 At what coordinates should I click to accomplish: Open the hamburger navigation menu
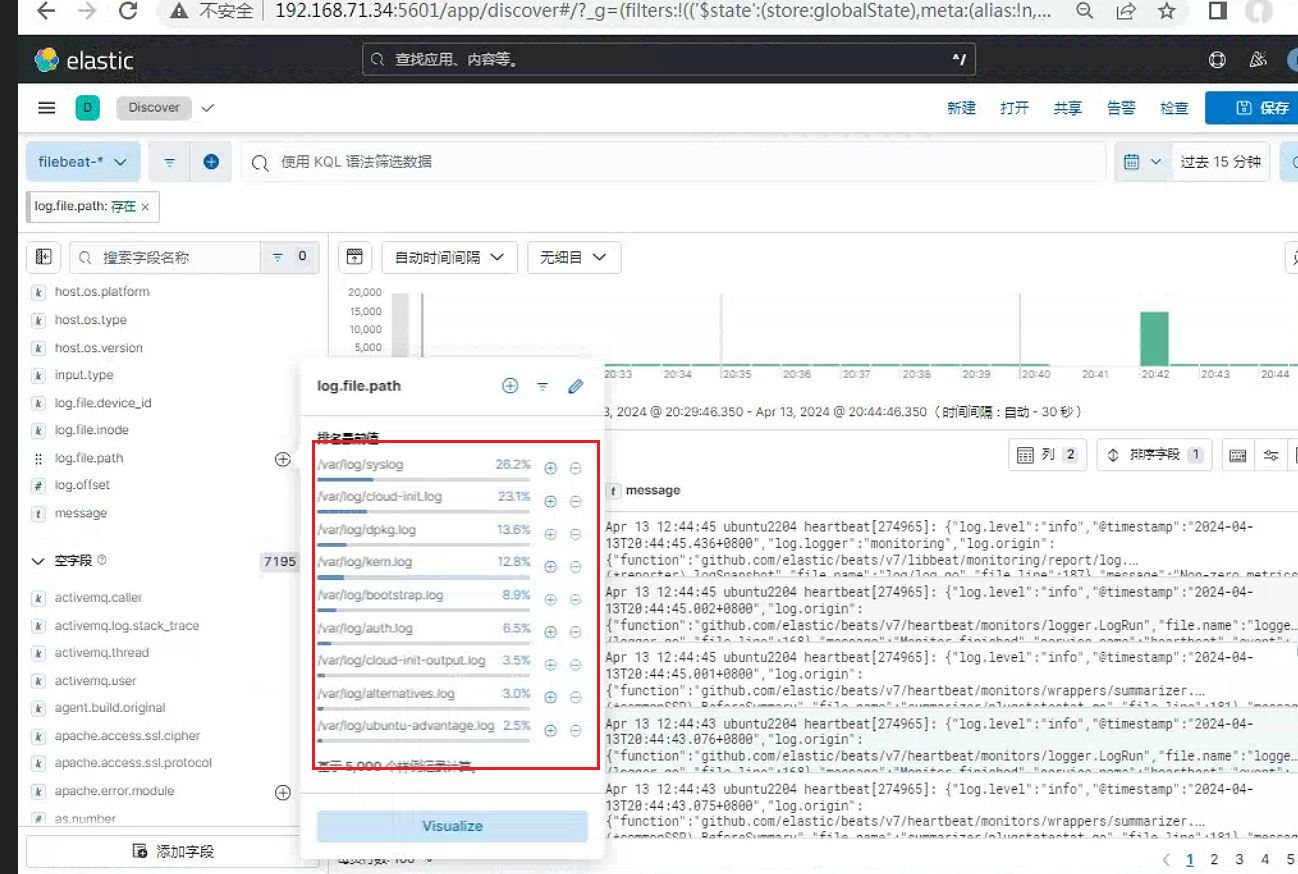coord(46,108)
